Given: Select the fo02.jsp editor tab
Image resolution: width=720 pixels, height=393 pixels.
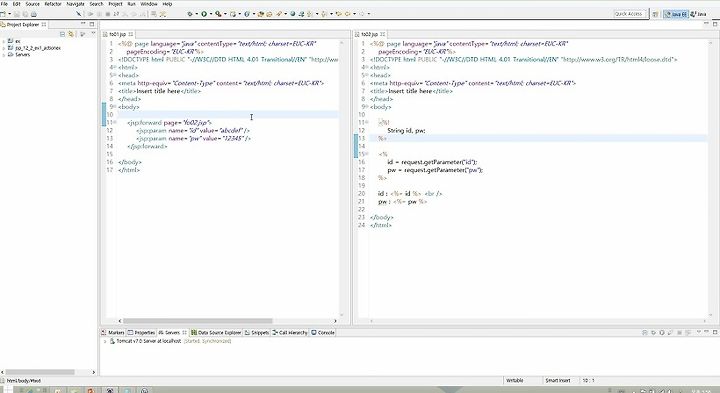Looking at the screenshot, I should click(369, 34).
